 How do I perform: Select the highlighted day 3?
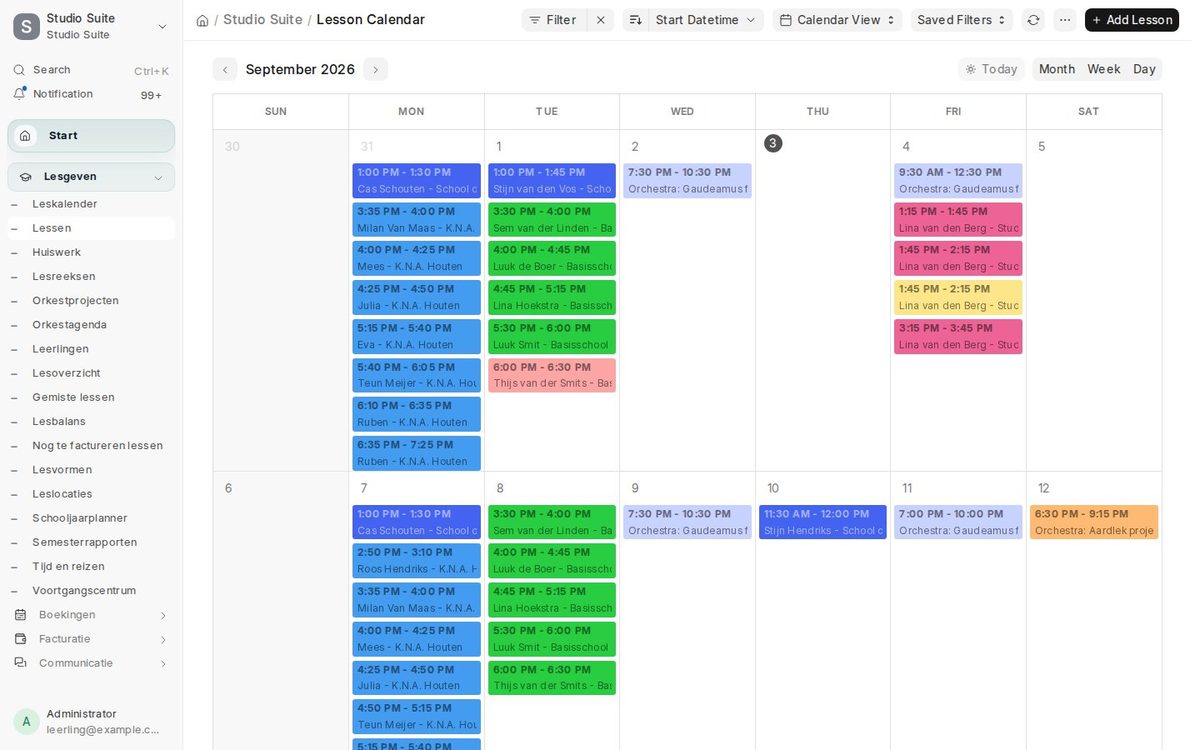point(773,143)
